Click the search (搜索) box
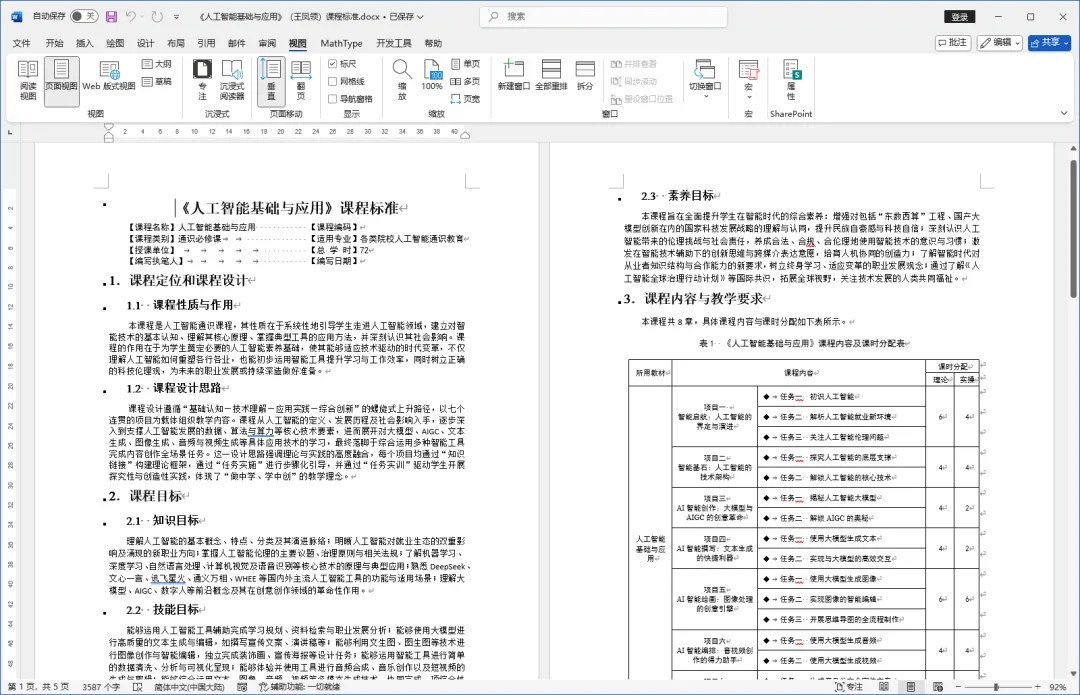 [603, 17]
